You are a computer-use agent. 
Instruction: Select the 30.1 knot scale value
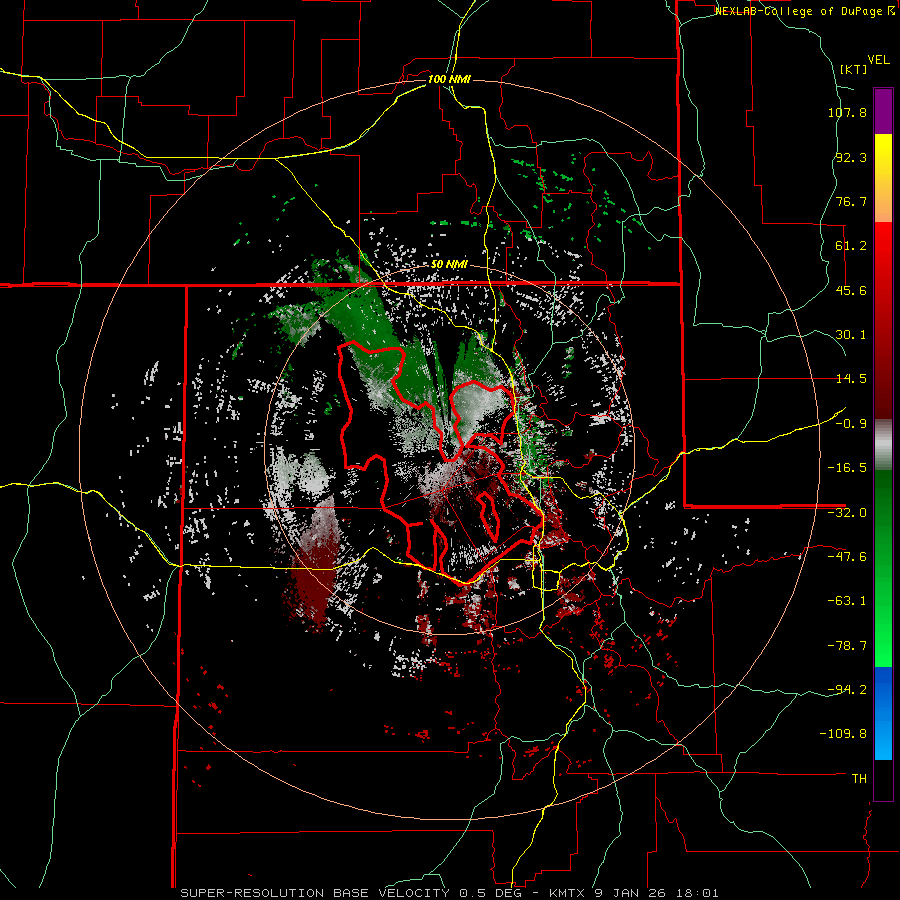[851, 335]
